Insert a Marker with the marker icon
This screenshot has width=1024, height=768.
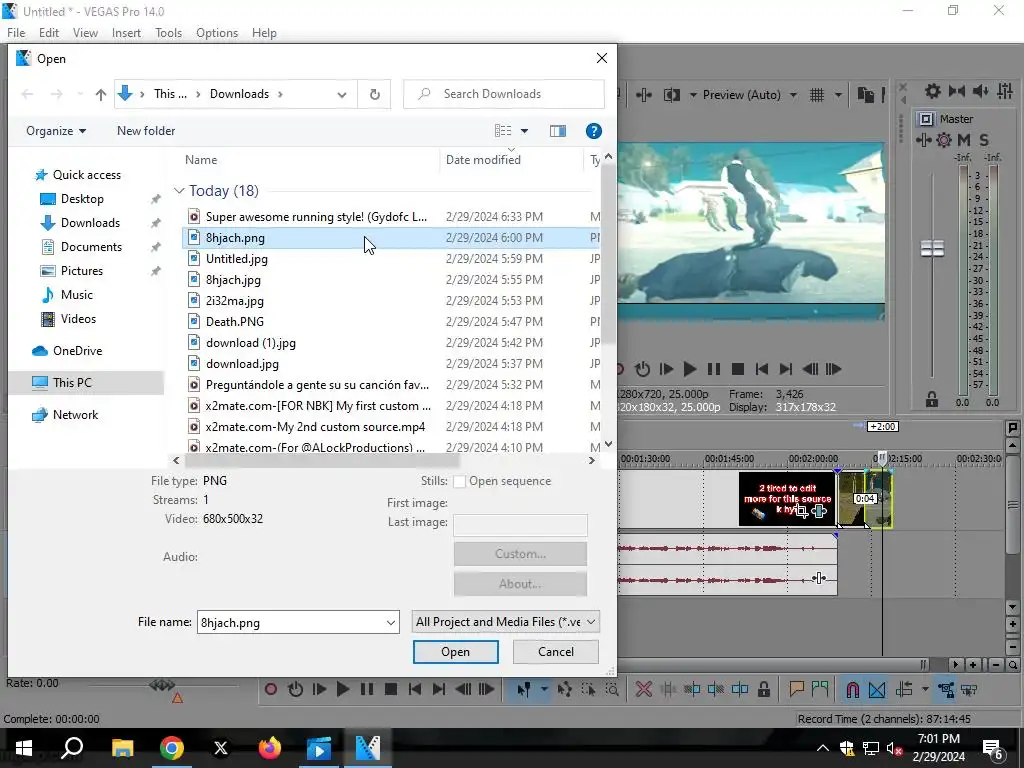point(796,689)
